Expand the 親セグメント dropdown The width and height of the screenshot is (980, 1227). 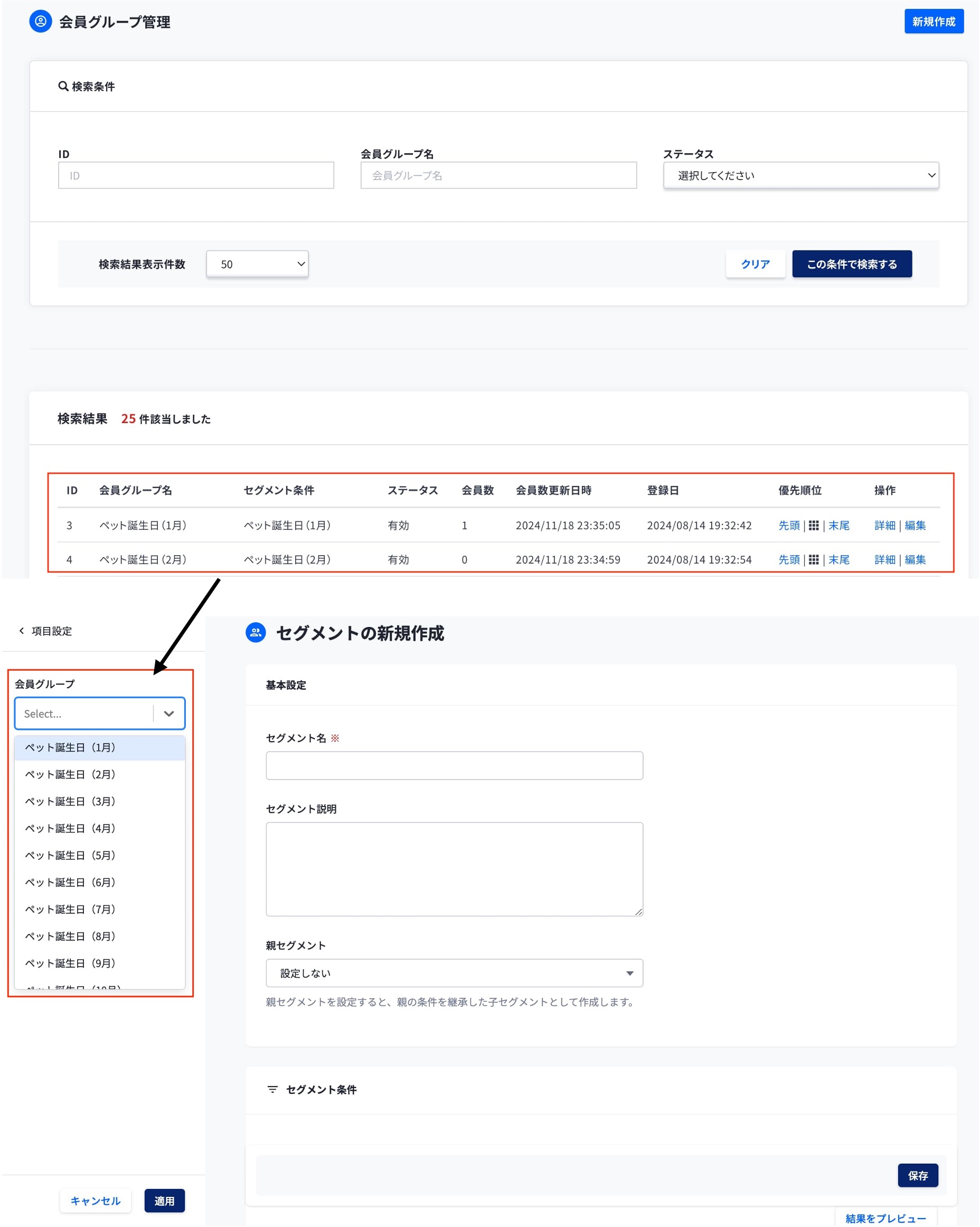tap(454, 973)
